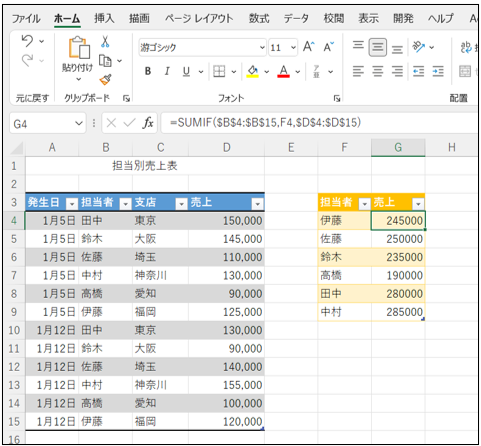The width and height of the screenshot is (481, 446).
Task: Apply cell borders icon
Action: (x=219, y=71)
